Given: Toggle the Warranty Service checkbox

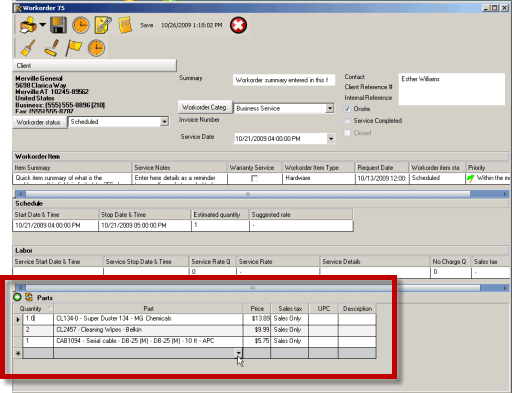Looking at the screenshot, I should [x=254, y=179].
